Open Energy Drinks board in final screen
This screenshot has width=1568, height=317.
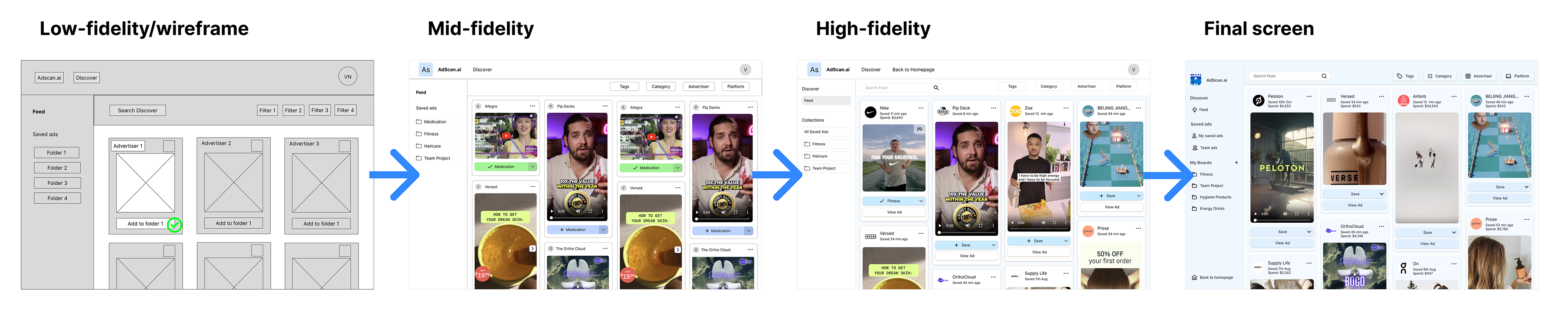(1208, 209)
